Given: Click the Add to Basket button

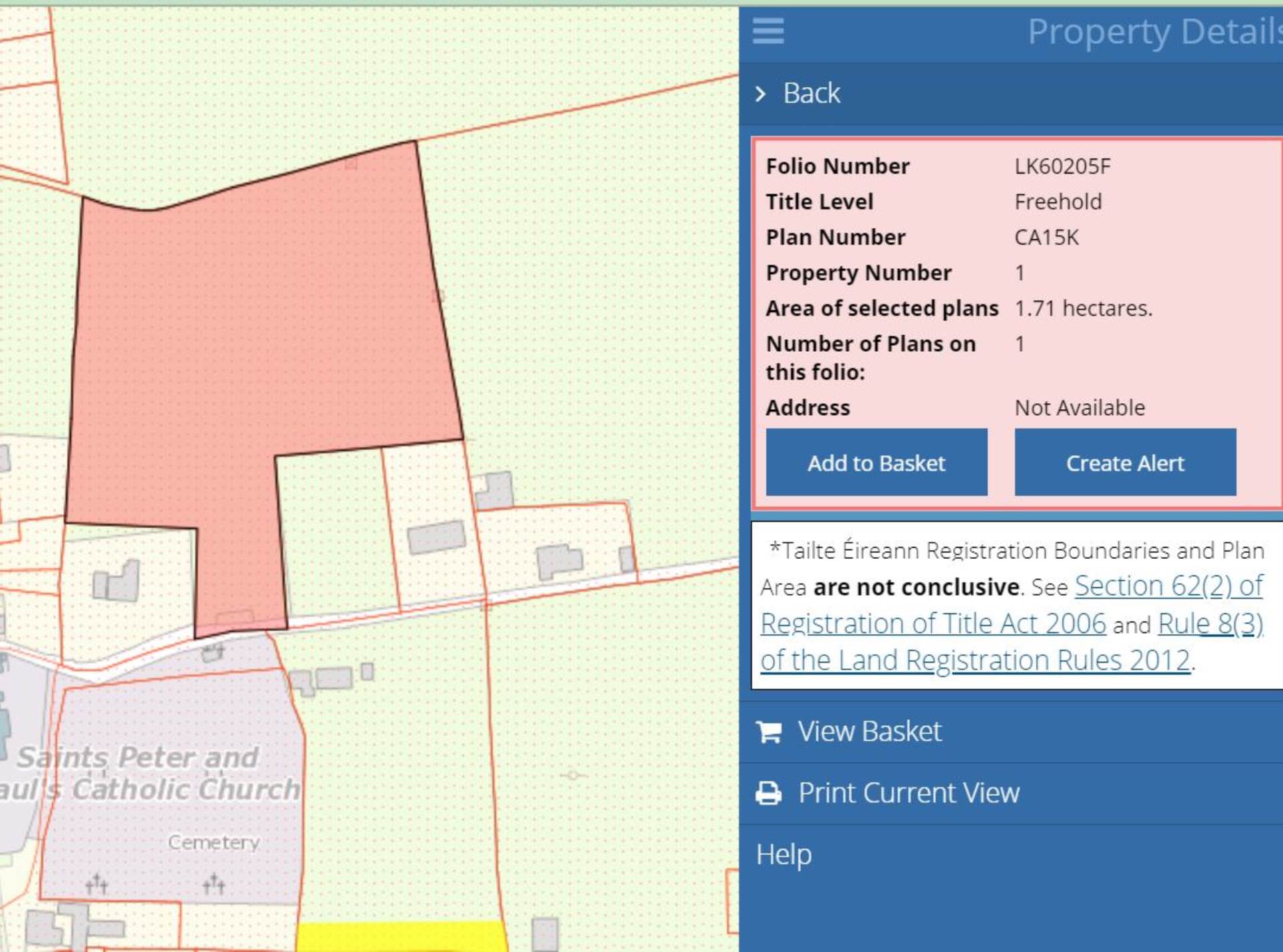Looking at the screenshot, I should pyautogui.click(x=876, y=462).
